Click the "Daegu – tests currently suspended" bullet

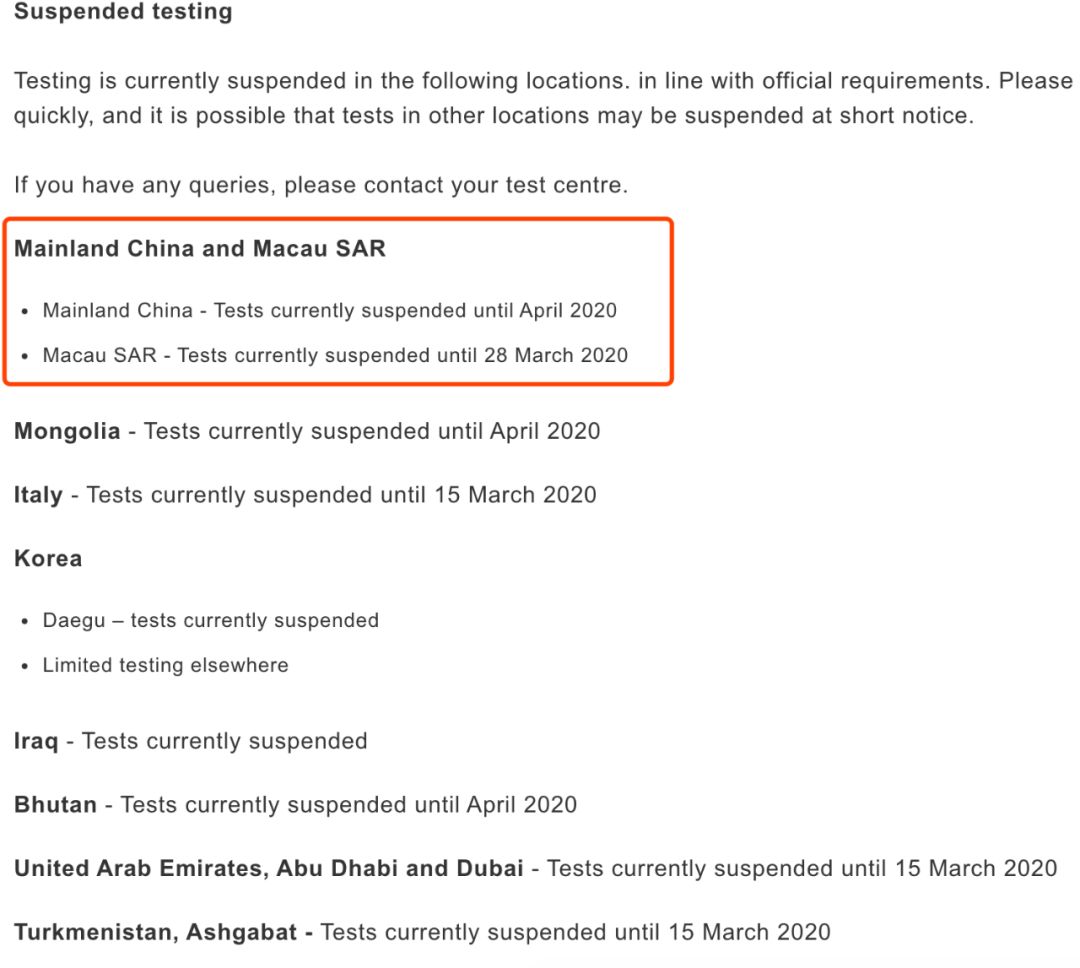tap(211, 620)
